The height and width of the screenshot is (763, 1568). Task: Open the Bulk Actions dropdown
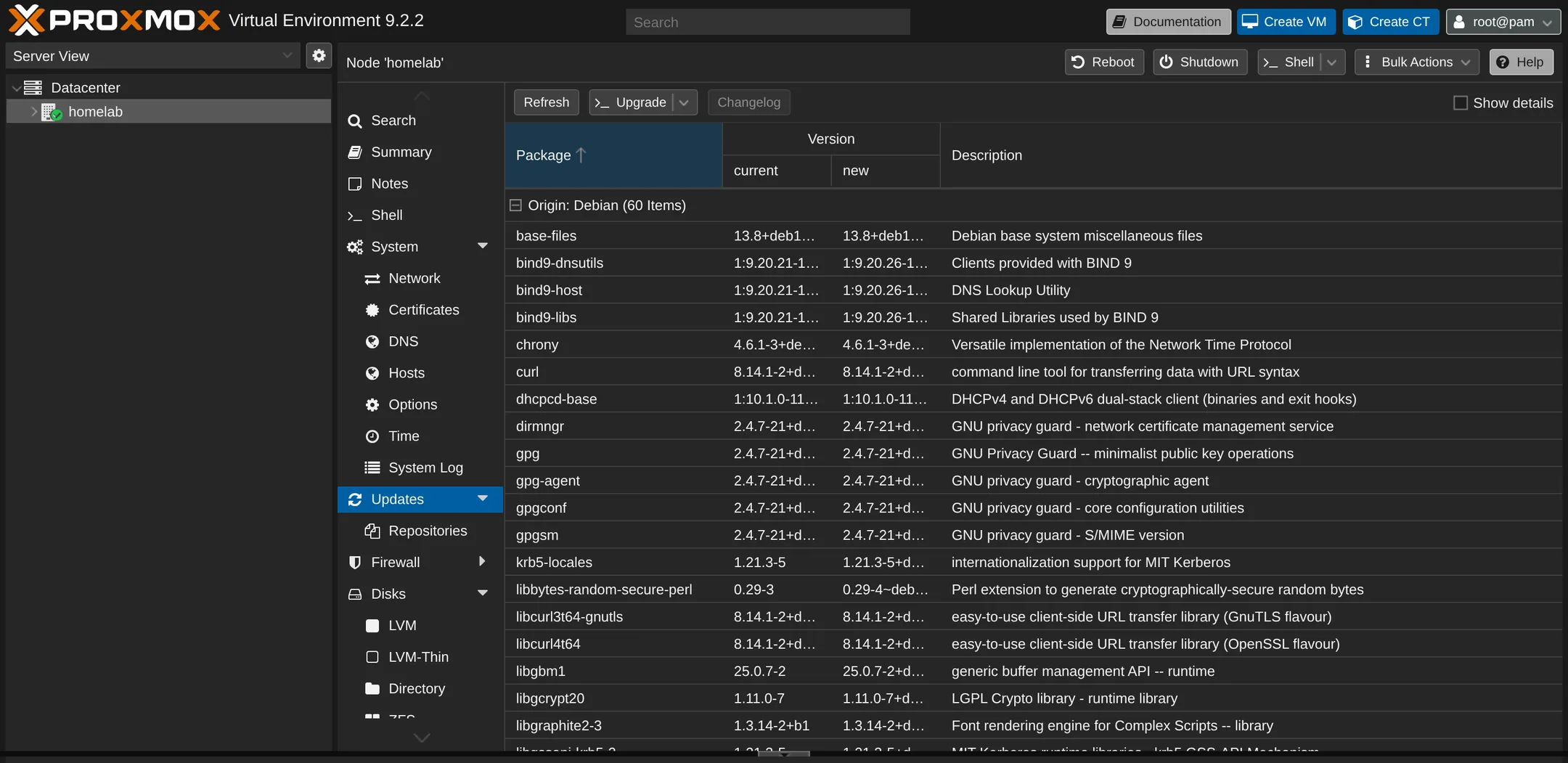click(x=1416, y=62)
